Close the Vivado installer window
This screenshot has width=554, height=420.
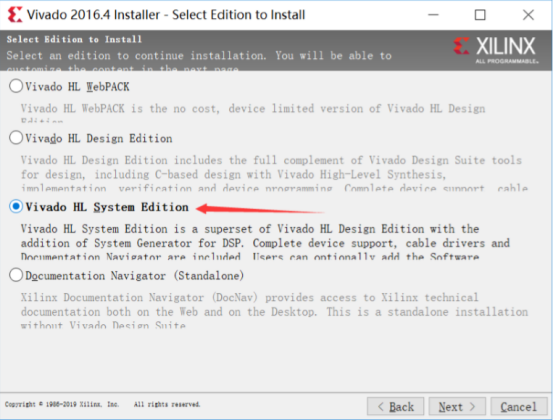pyautogui.click(x=528, y=15)
